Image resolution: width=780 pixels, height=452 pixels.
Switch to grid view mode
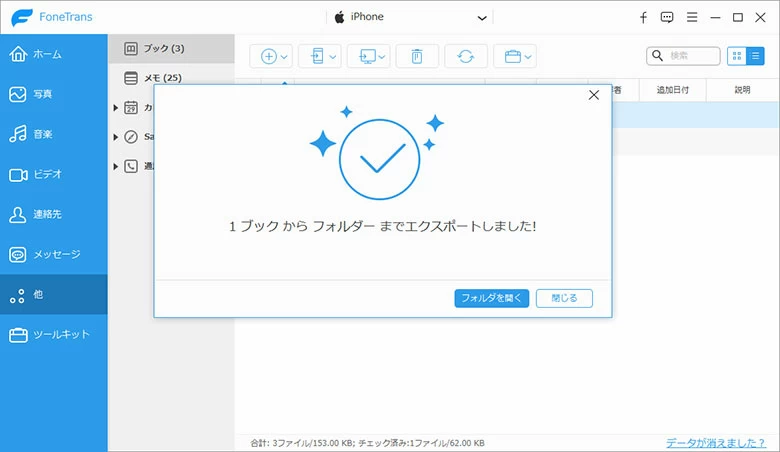[737, 56]
